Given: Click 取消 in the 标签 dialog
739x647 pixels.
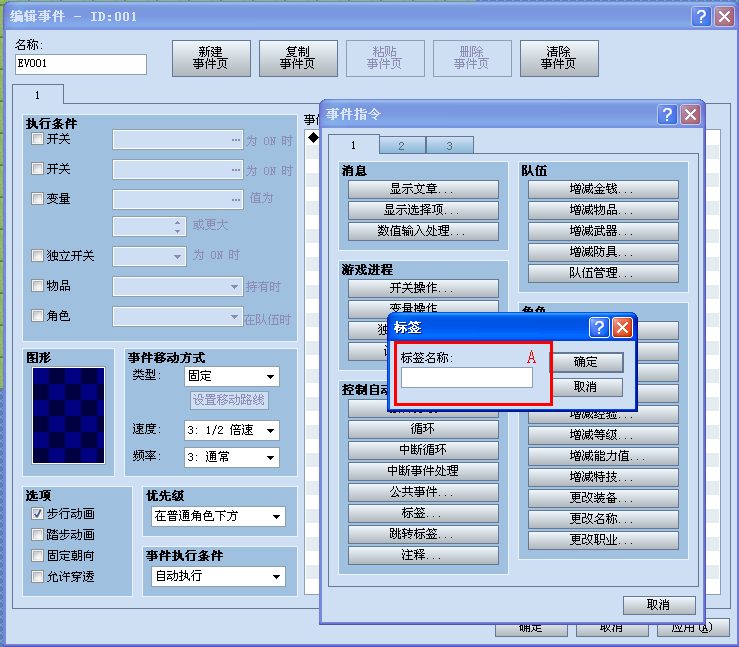Looking at the screenshot, I should tap(586, 387).
